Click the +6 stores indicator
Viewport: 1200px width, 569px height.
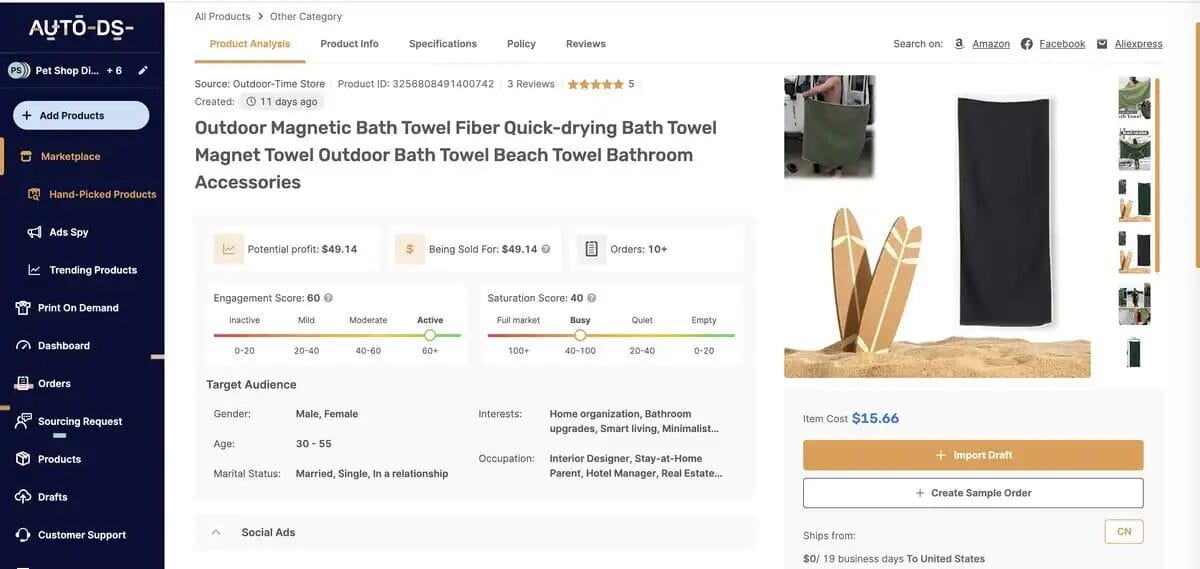pos(112,71)
